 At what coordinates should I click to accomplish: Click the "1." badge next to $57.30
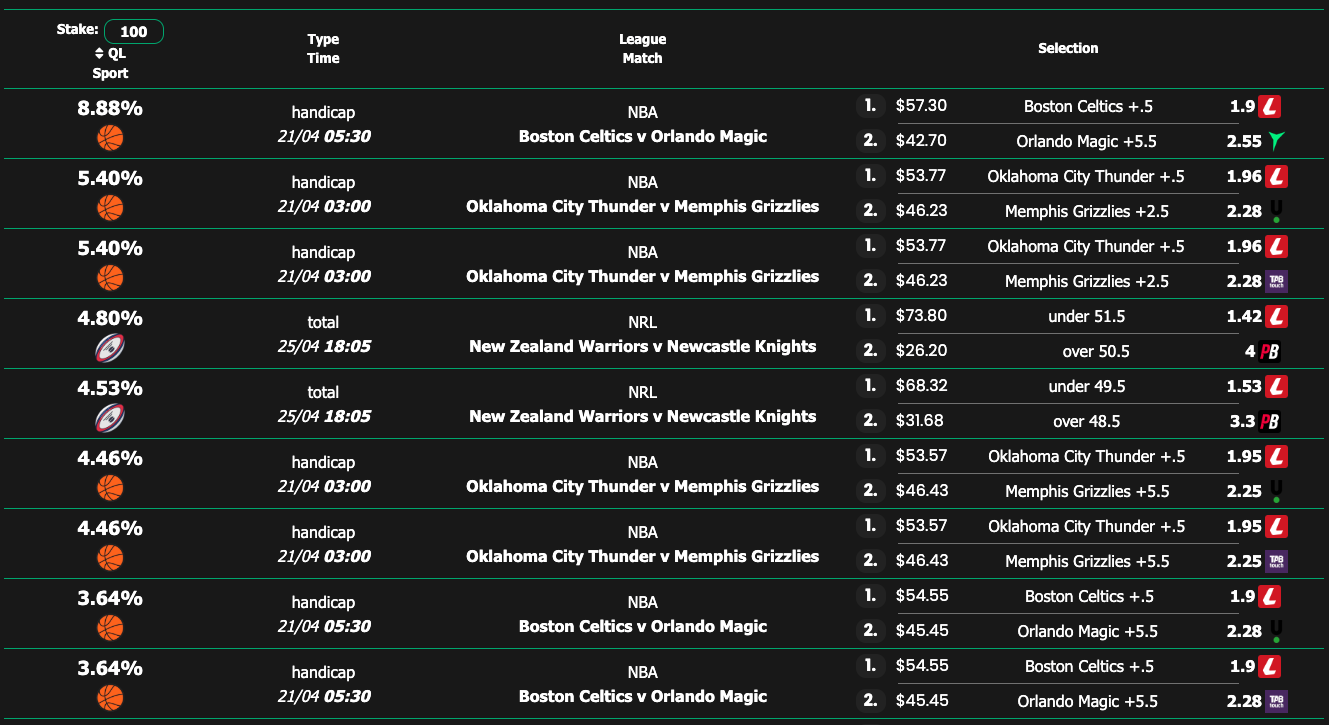point(871,105)
